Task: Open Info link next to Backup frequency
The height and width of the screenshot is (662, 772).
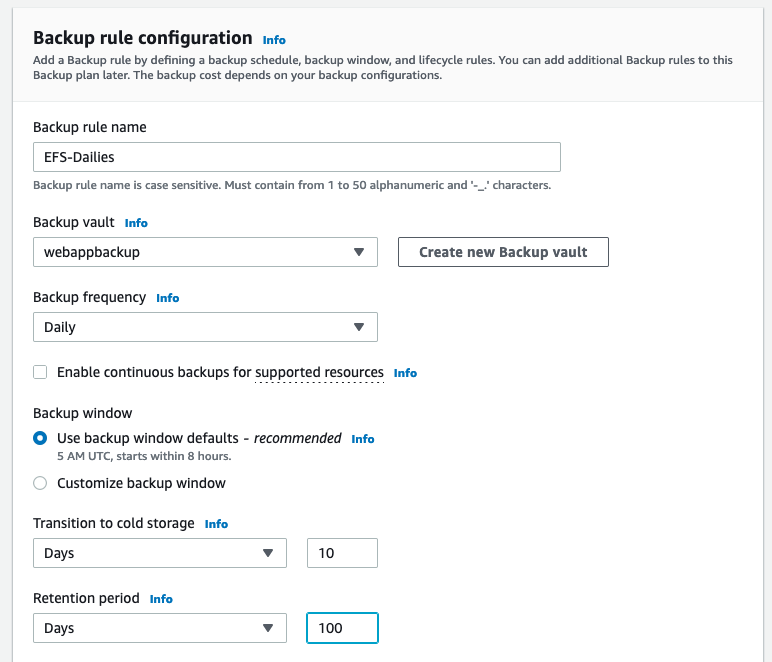Action: coord(168,298)
